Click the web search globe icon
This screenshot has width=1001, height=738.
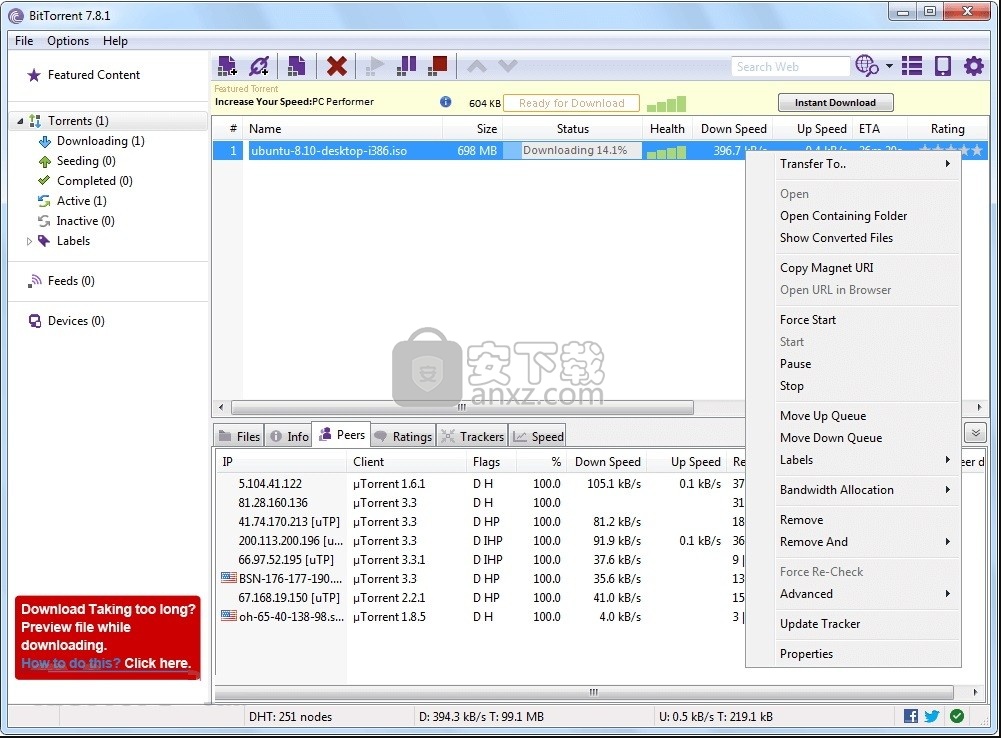[x=866, y=66]
